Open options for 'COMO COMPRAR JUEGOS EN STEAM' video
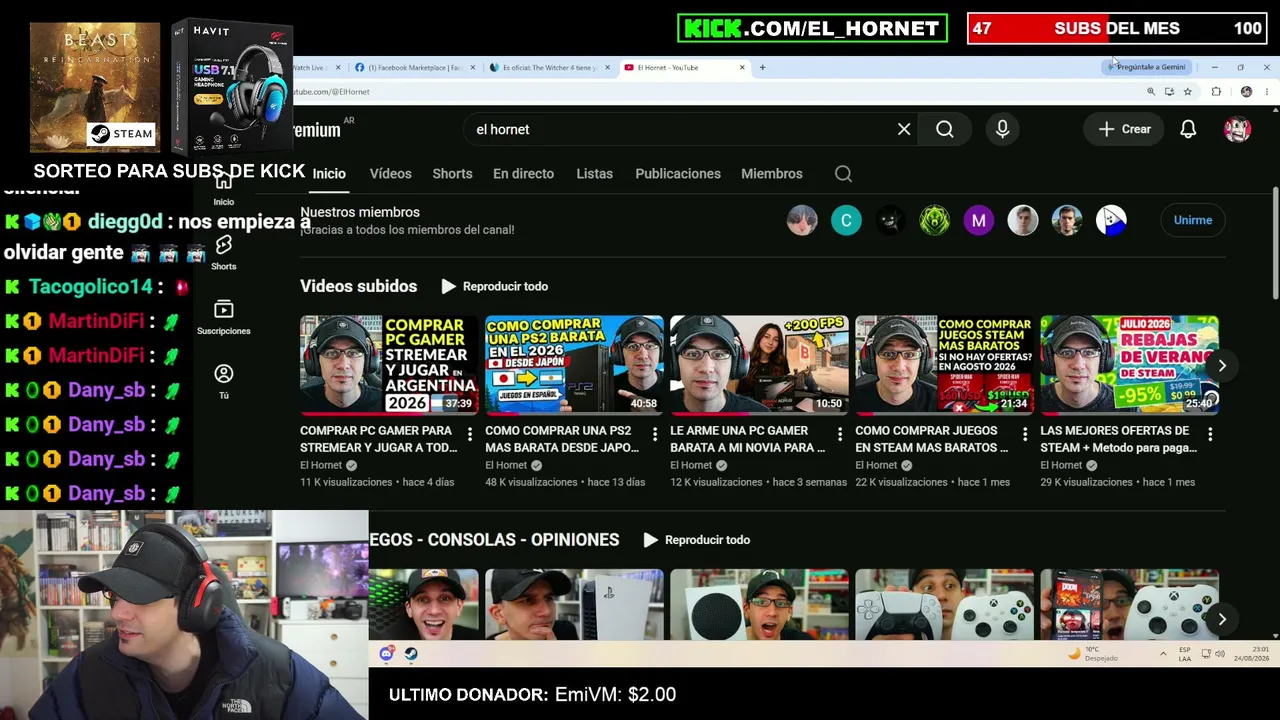1280x720 pixels. tap(1025, 434)
